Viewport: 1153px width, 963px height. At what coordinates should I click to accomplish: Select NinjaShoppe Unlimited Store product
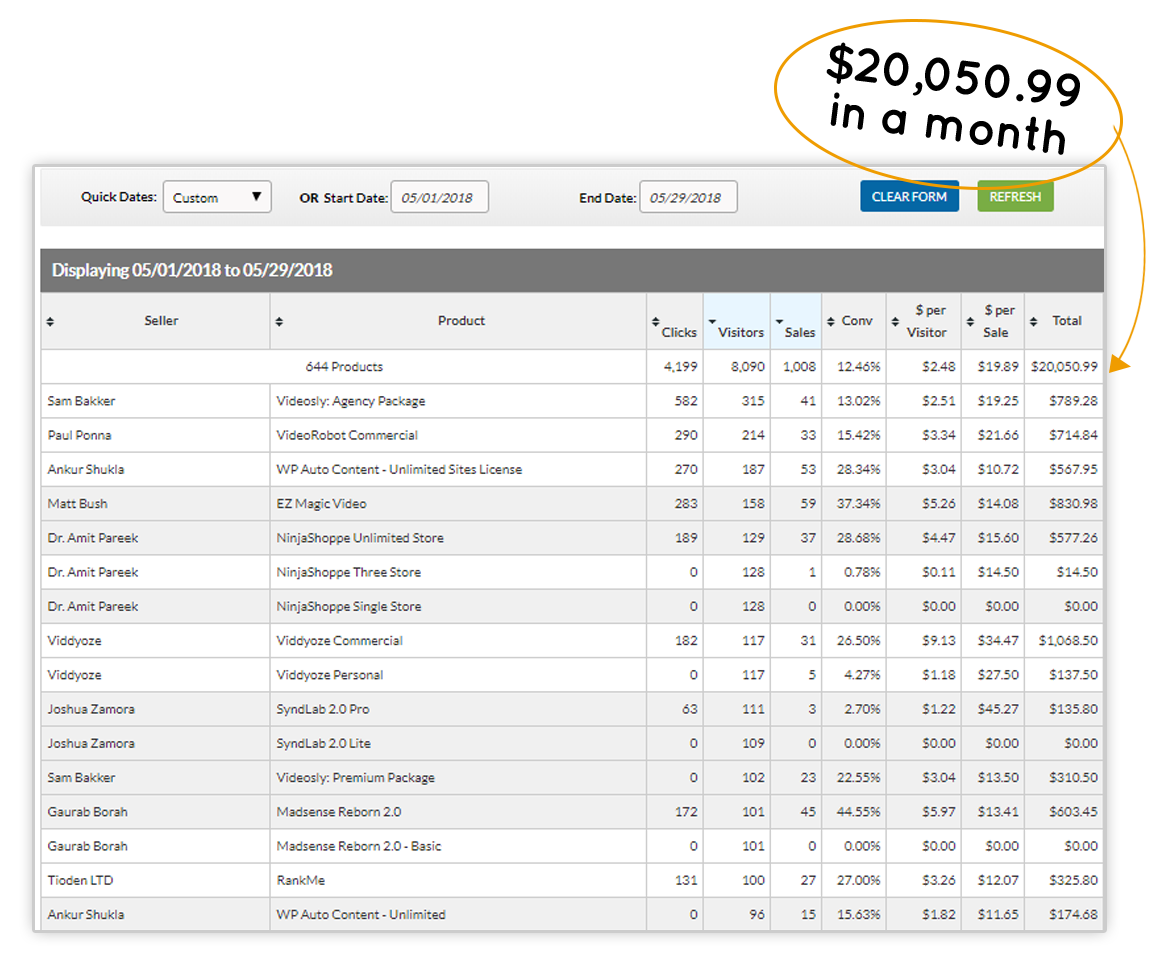tap(458, 538)
